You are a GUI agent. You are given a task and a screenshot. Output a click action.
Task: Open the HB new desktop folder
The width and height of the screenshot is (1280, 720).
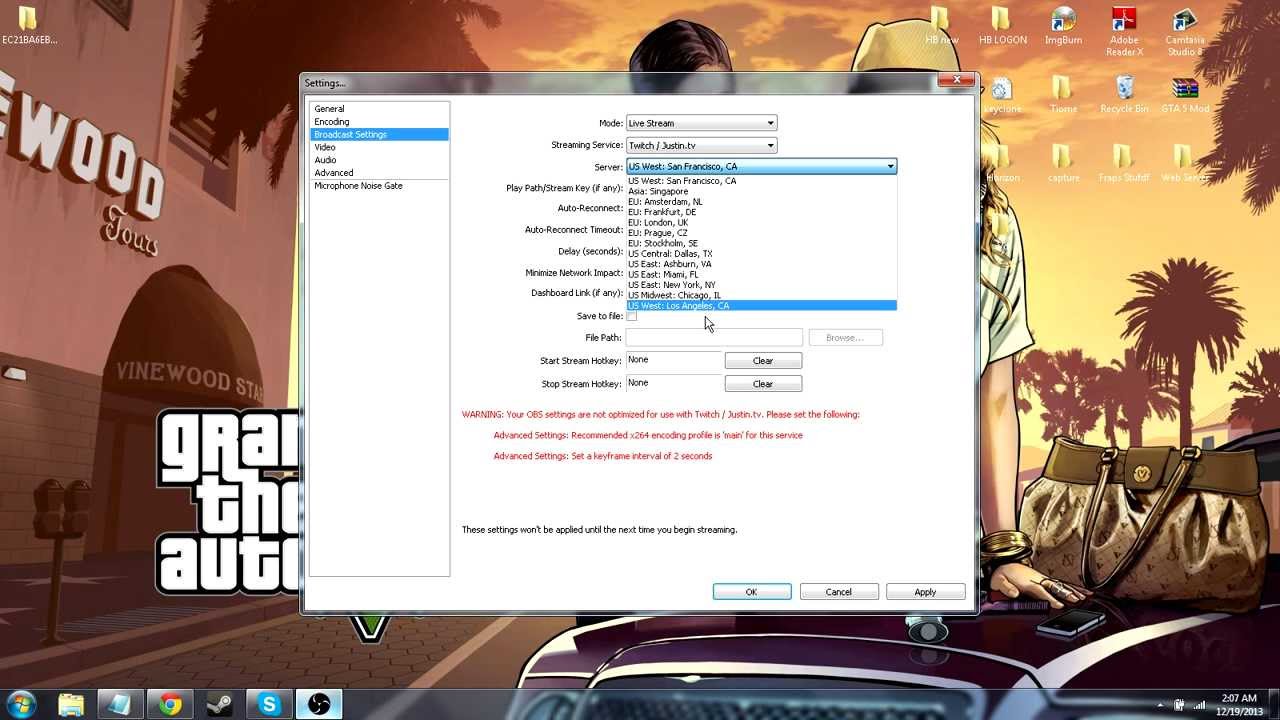coord(941,26)
